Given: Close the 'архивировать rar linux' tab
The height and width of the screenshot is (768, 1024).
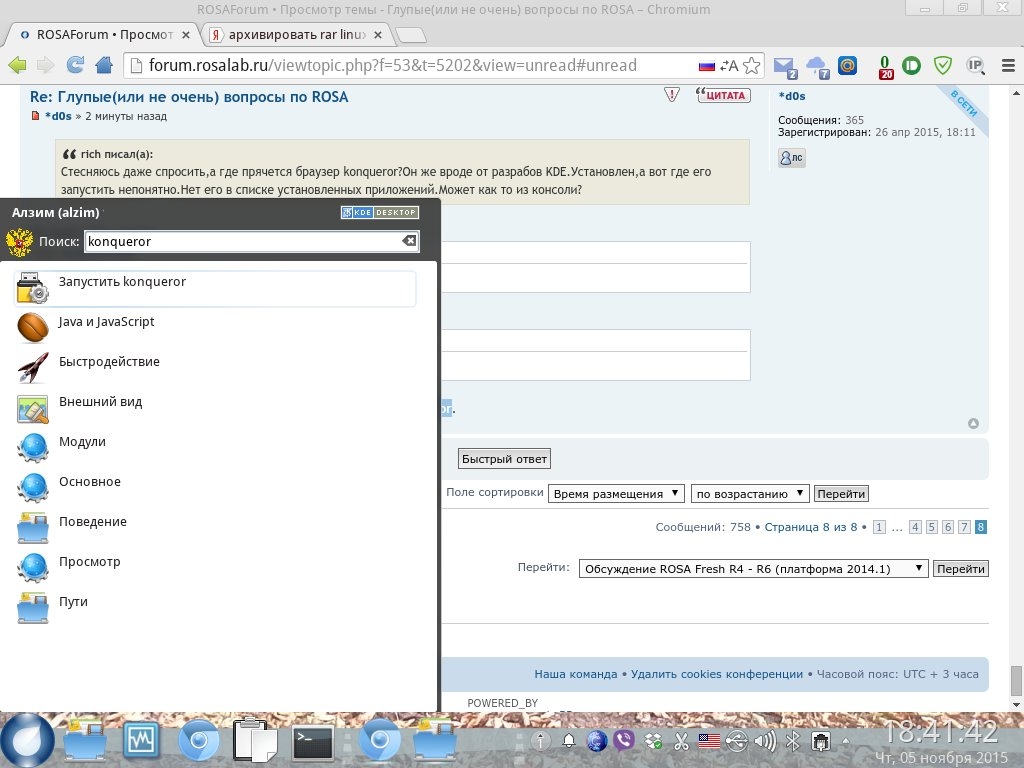Looking at the screenshot, I should 377,35.
